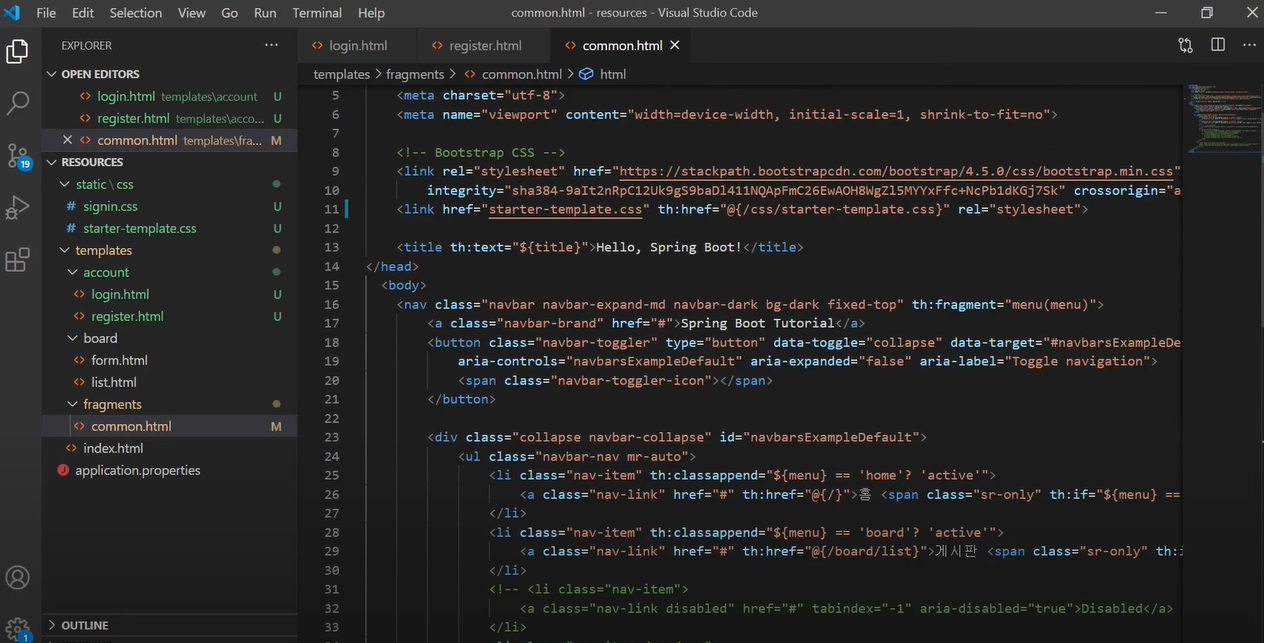Open the Terminal menu
Image resolution: width=1264 pixels, height=643 pixels.
click(x=318, y=13)
